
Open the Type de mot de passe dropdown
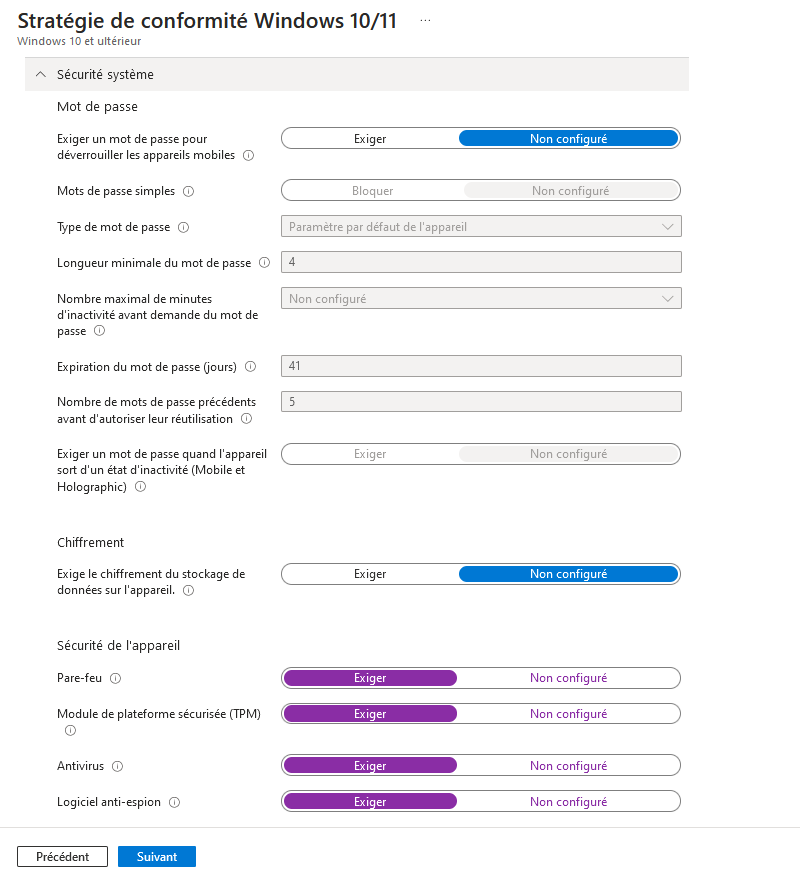tap(481, 227)
